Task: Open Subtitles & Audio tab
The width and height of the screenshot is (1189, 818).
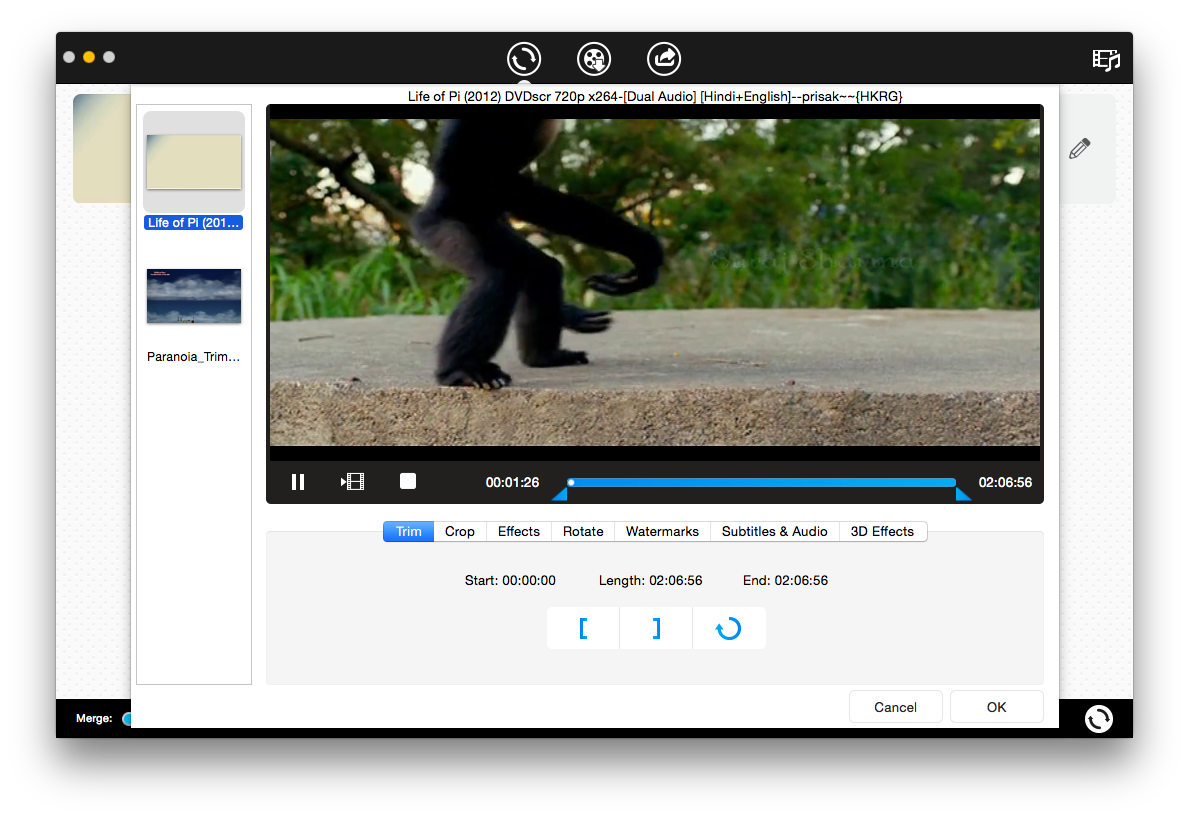Action: (775, 531)
